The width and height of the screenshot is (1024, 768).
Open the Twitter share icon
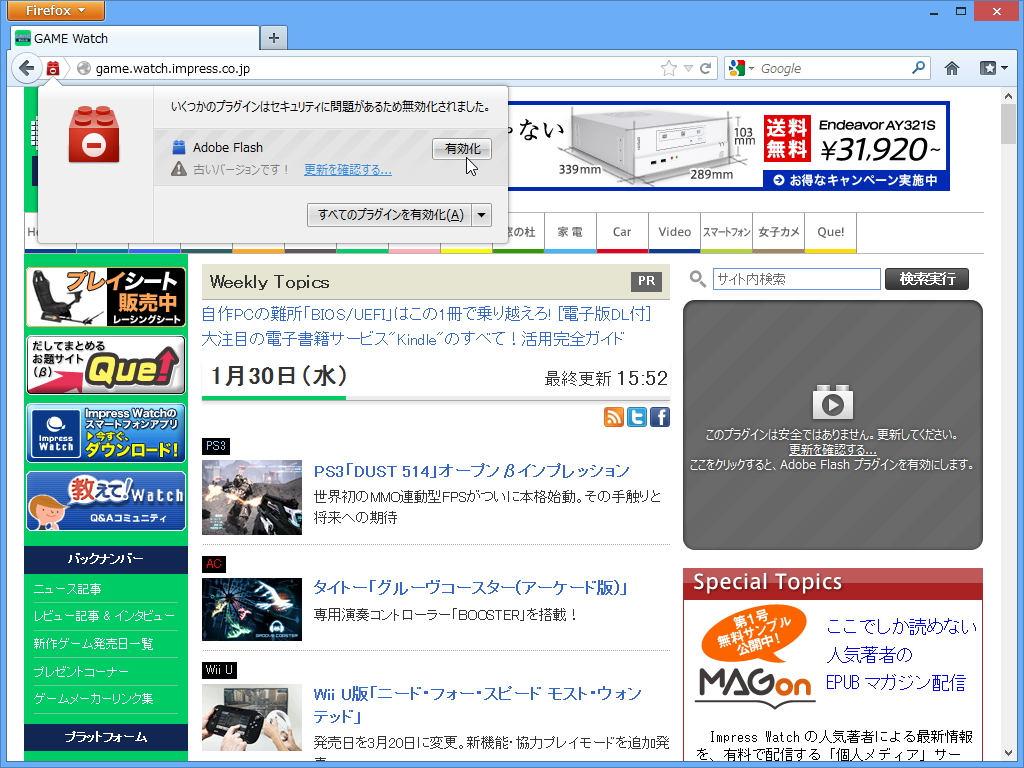pos(637,417)
